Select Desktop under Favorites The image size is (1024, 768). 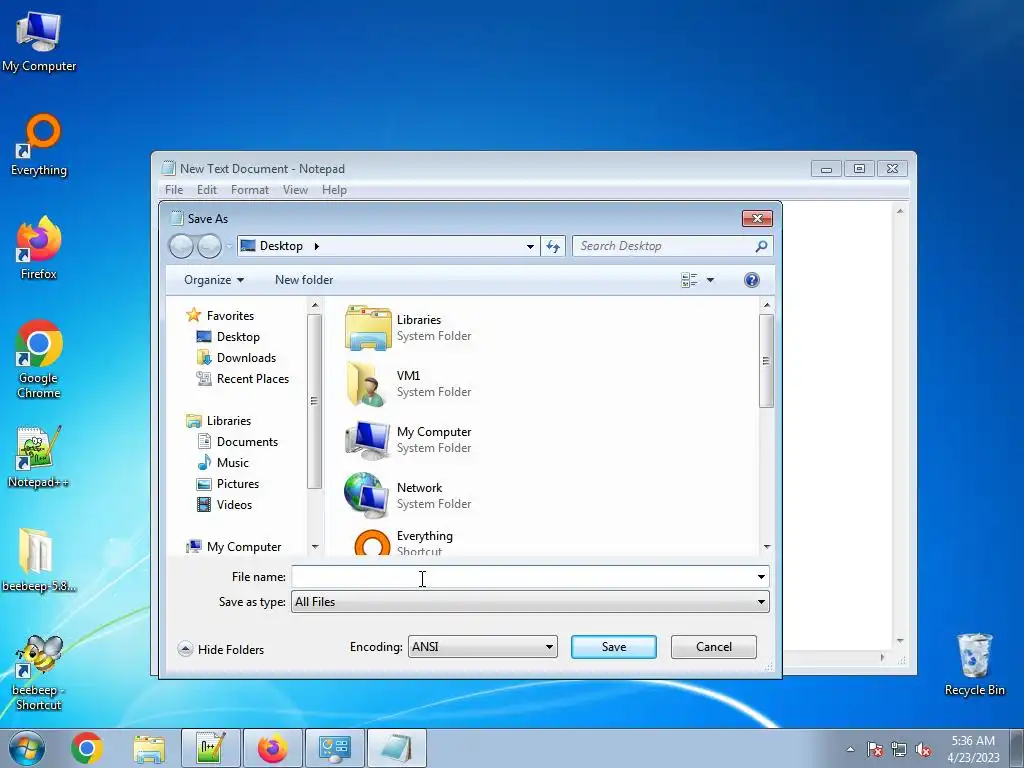point(228,337)
